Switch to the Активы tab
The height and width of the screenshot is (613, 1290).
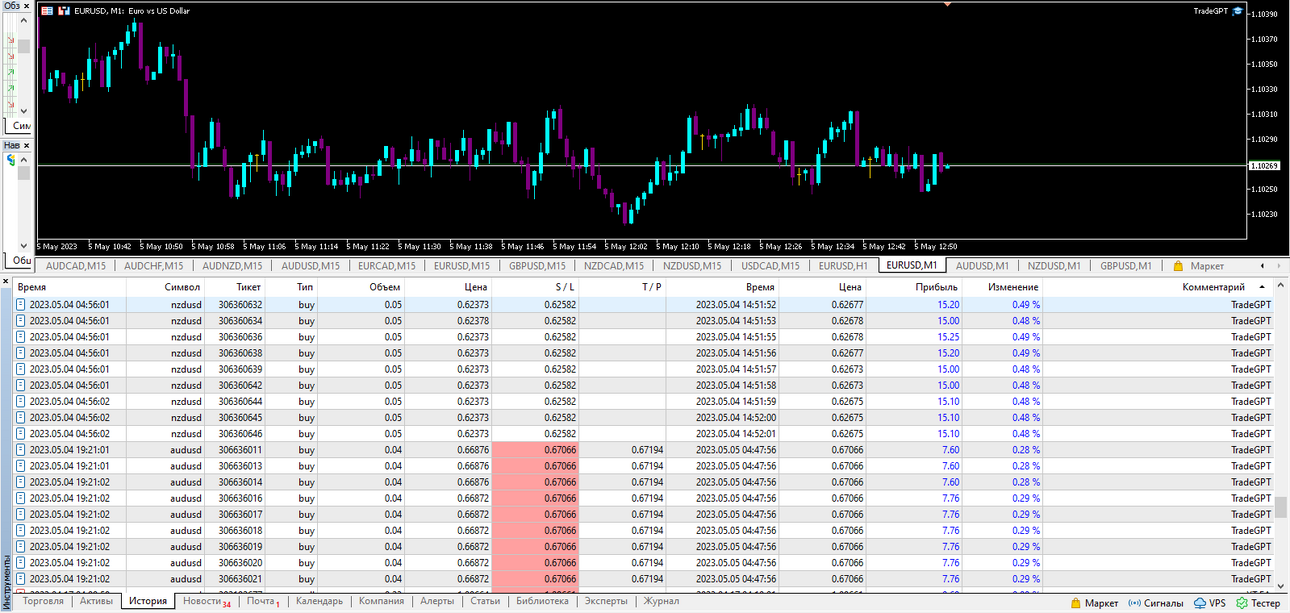pyautogui.click(x=96, y=602)
